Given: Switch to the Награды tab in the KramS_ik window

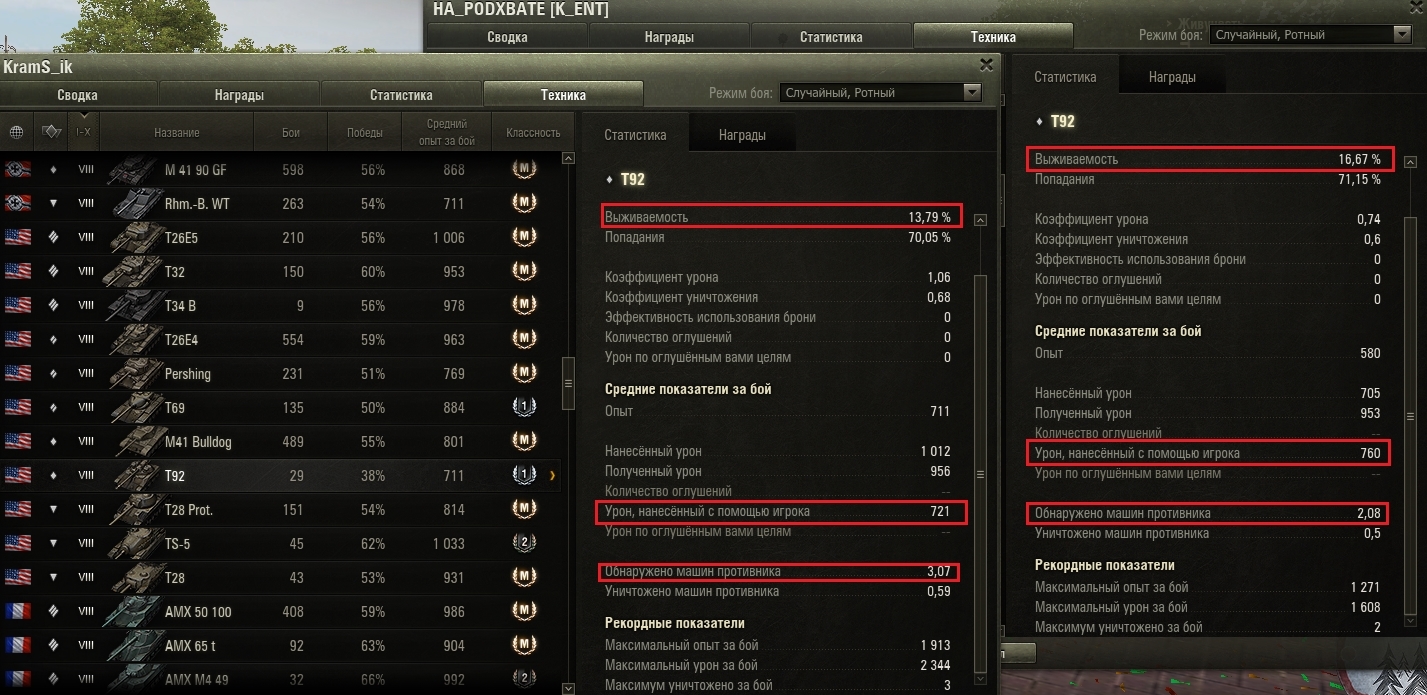Looking at the screenshot, I should click(x=239, y=95).
